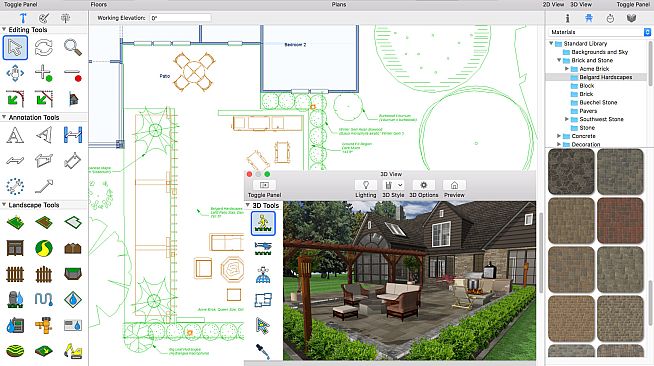The image size is (654, 366).
Task: Expand the Concrete folder
Action: tap(559, 135)
